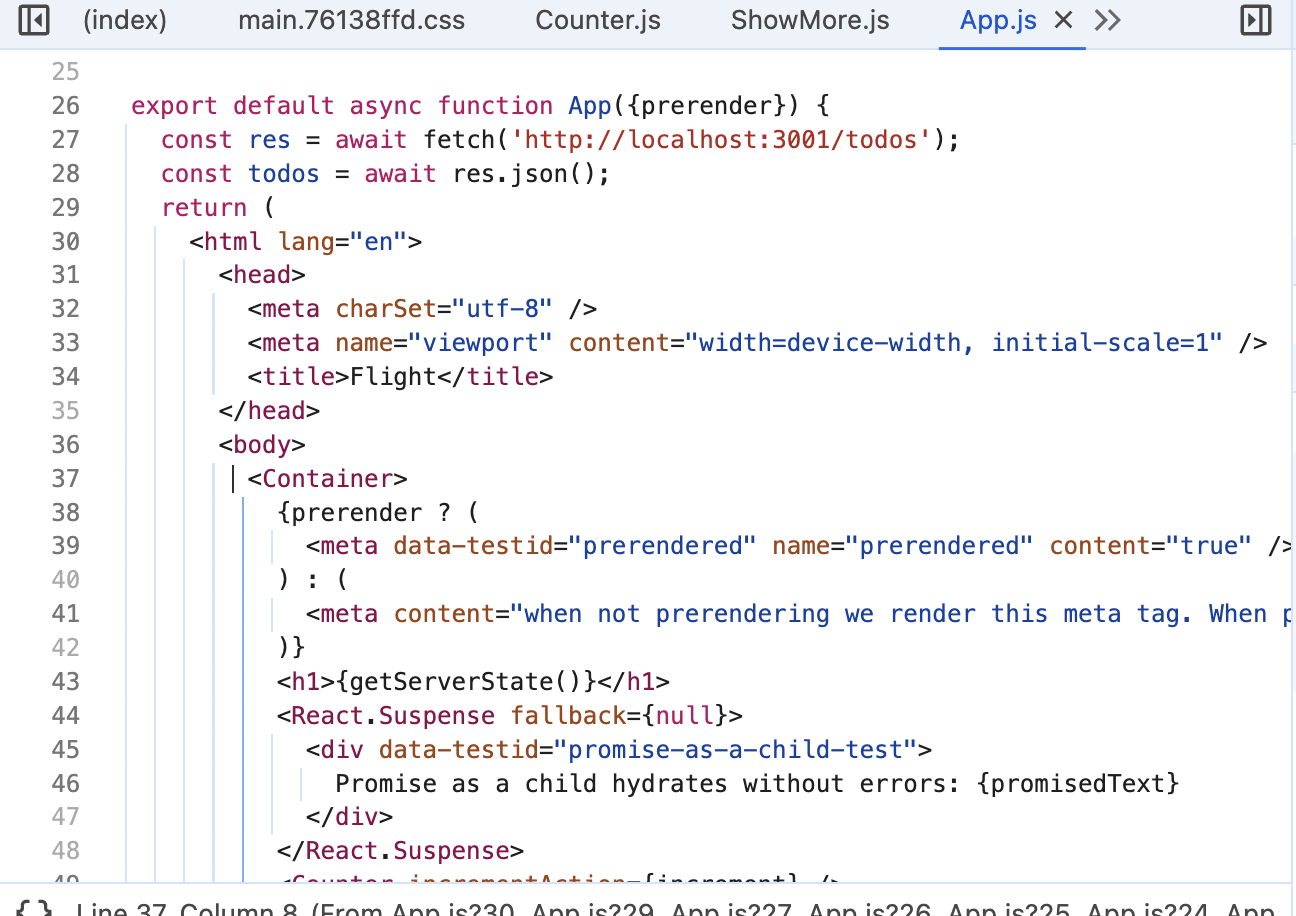
Task: Close the App.js tab
Action: [x=1064, y=20]
